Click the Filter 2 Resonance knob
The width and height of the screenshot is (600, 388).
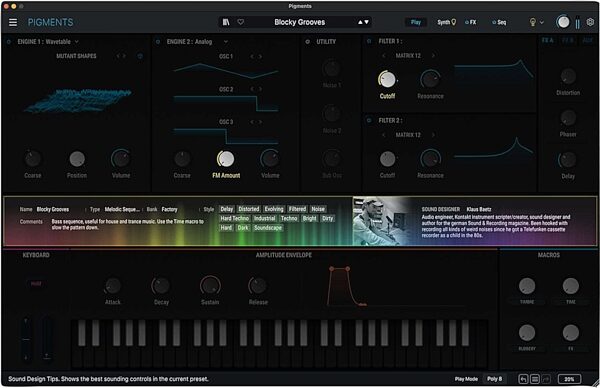(430, 159)
